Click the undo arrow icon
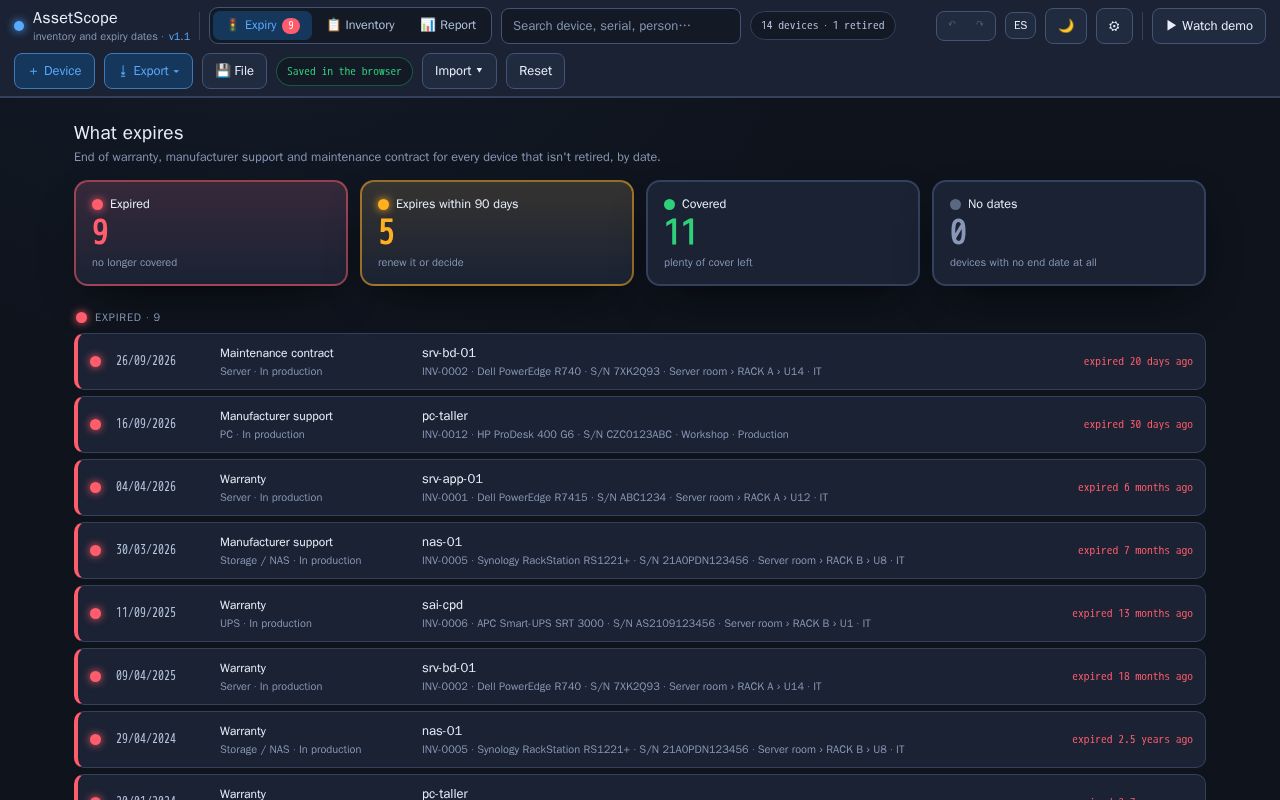Viewport: 1280px width, 800px height. (952, 25)
